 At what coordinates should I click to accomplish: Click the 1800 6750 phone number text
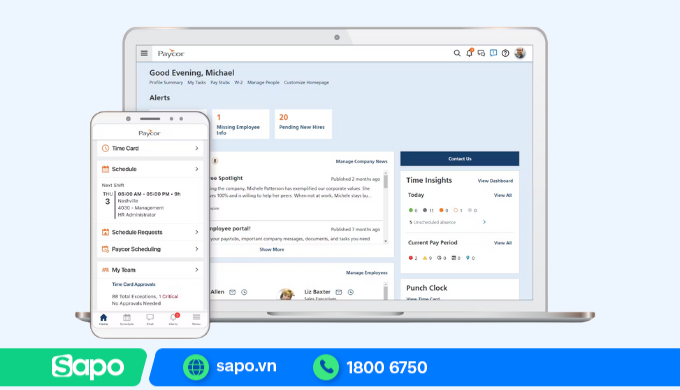(x=387, y=368)
